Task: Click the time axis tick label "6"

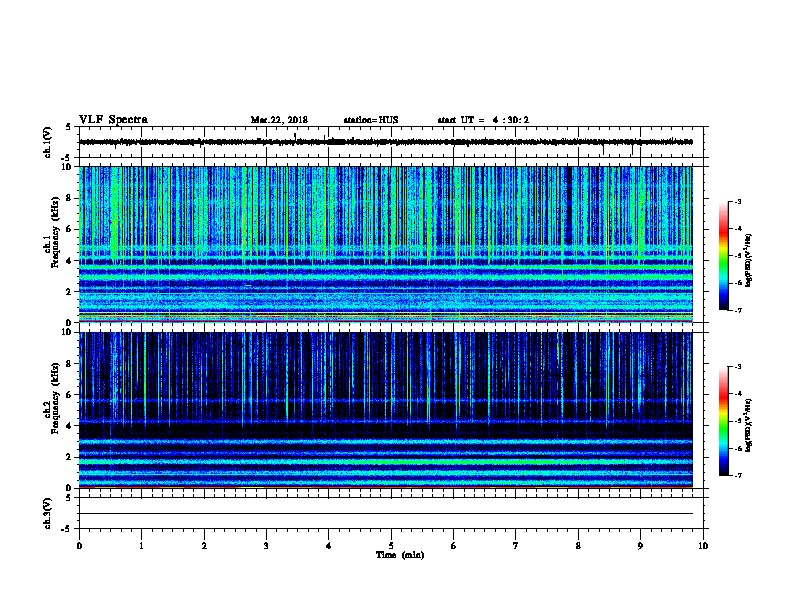Action: [x=453, y=546]
